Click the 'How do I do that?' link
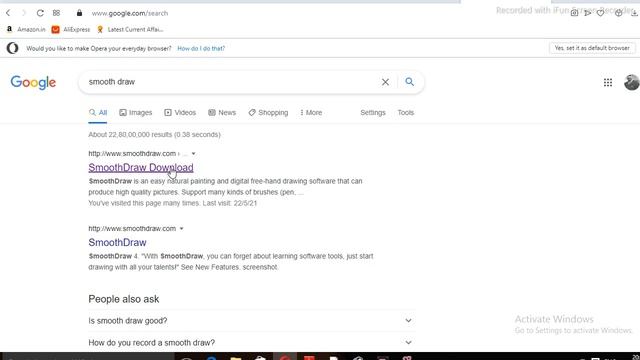Screen dimensions: 640x360 click(201, 48)
